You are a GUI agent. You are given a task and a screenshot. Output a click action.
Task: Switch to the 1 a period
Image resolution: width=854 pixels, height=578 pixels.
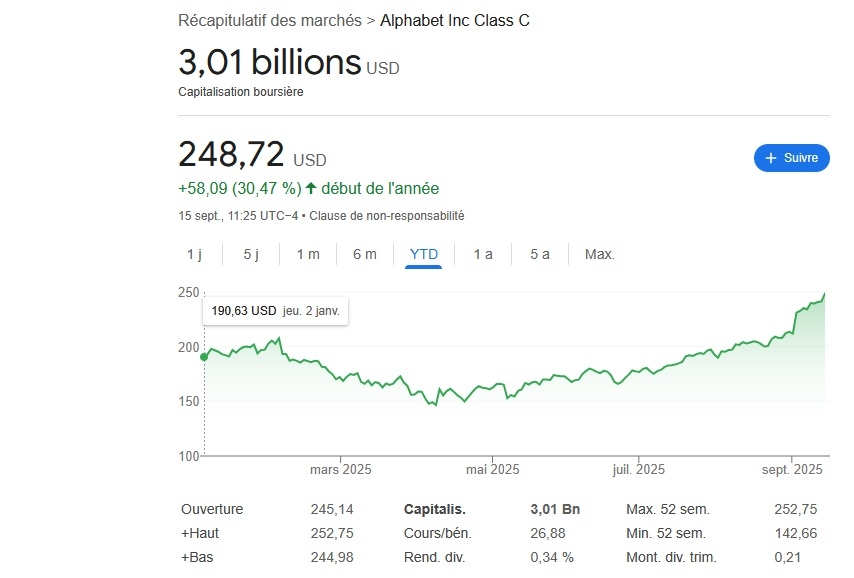(483, 254)
